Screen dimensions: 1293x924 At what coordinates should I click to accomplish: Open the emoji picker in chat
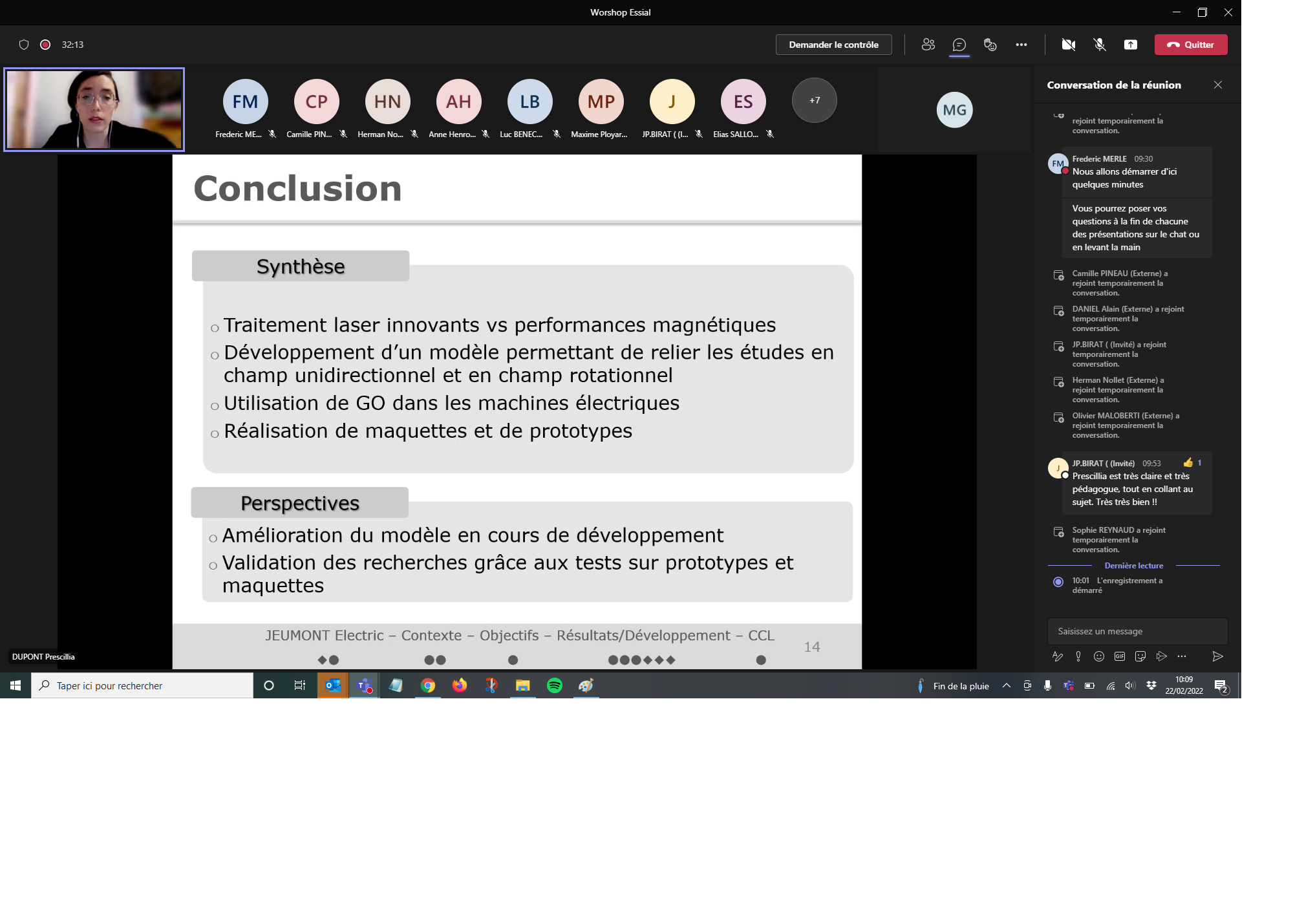(x=1099, y=656)
